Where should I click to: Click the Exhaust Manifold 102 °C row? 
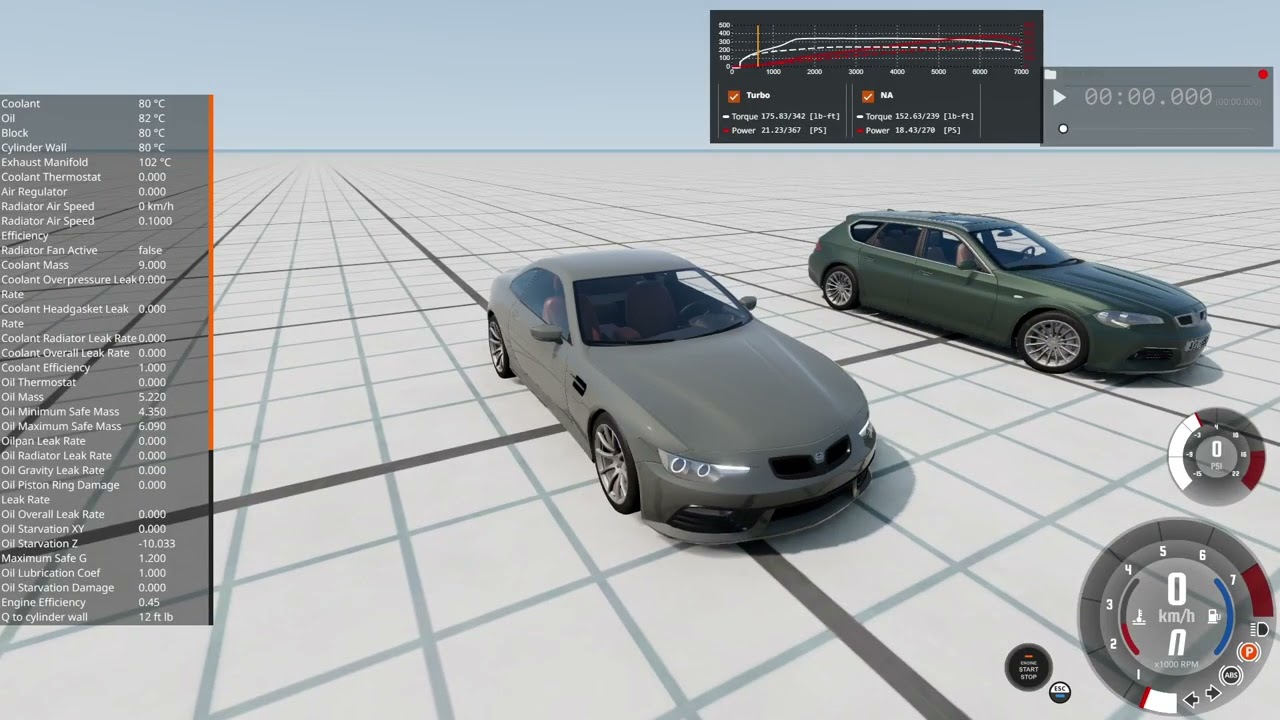tap(105, 162)
